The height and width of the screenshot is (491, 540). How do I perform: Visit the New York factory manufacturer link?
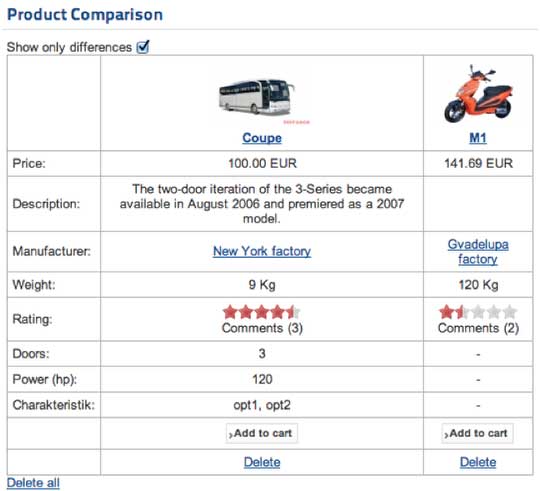262,251
